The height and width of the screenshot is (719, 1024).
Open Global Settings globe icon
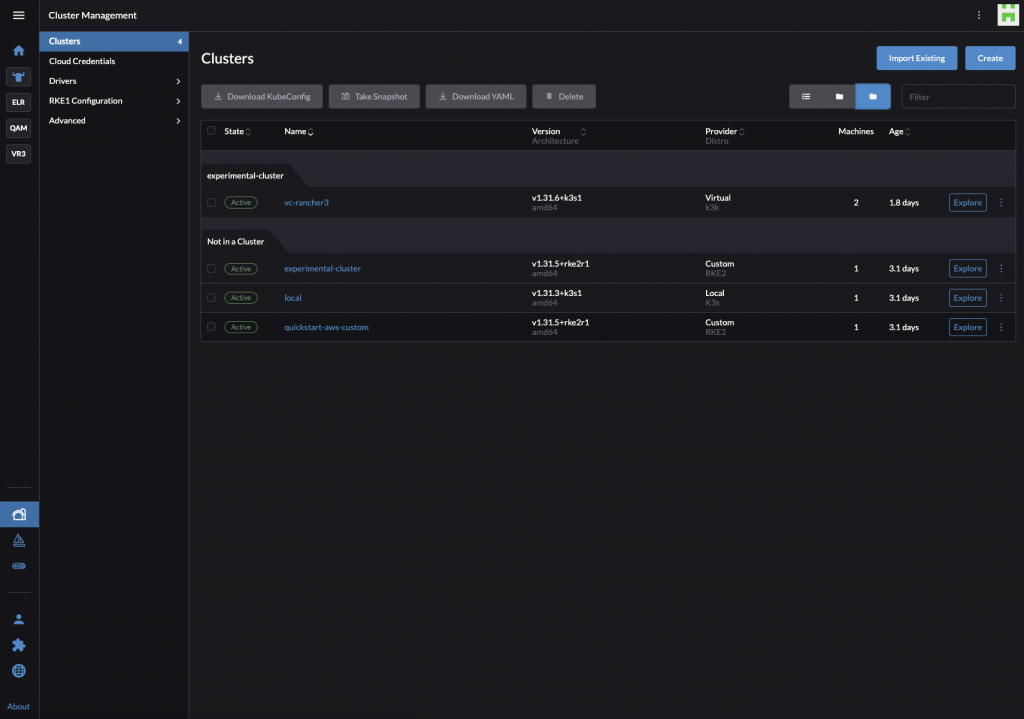(19, 671)
